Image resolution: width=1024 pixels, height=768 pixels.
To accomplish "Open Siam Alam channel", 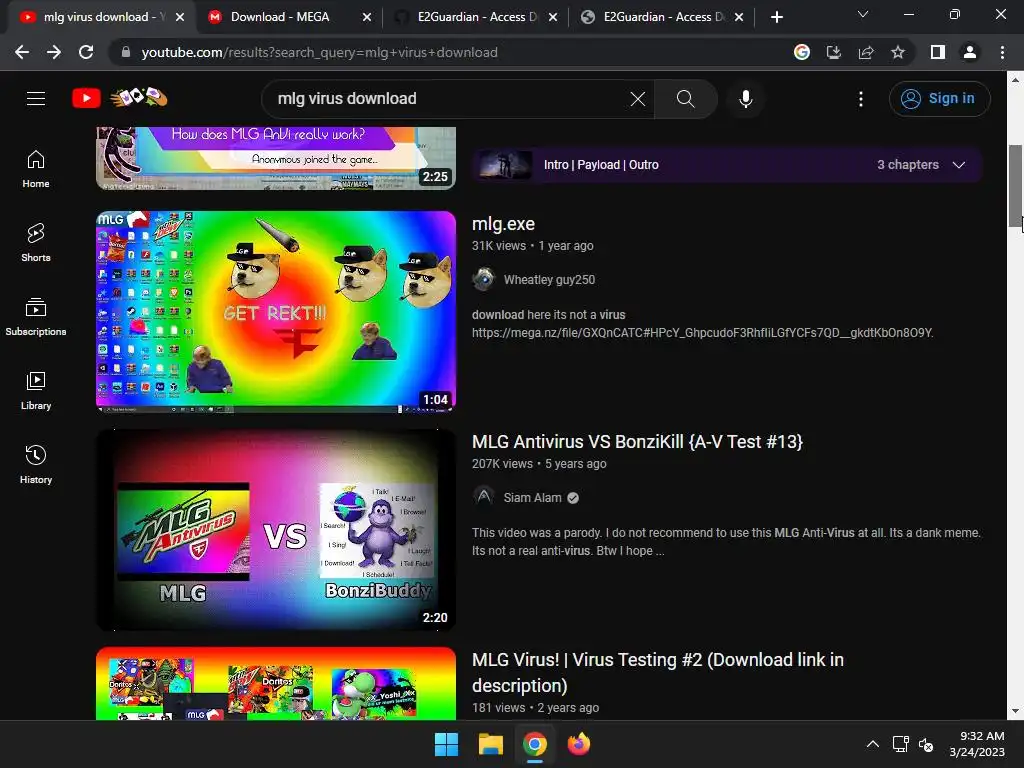I will pyautogui.click(x=532, y=498).
